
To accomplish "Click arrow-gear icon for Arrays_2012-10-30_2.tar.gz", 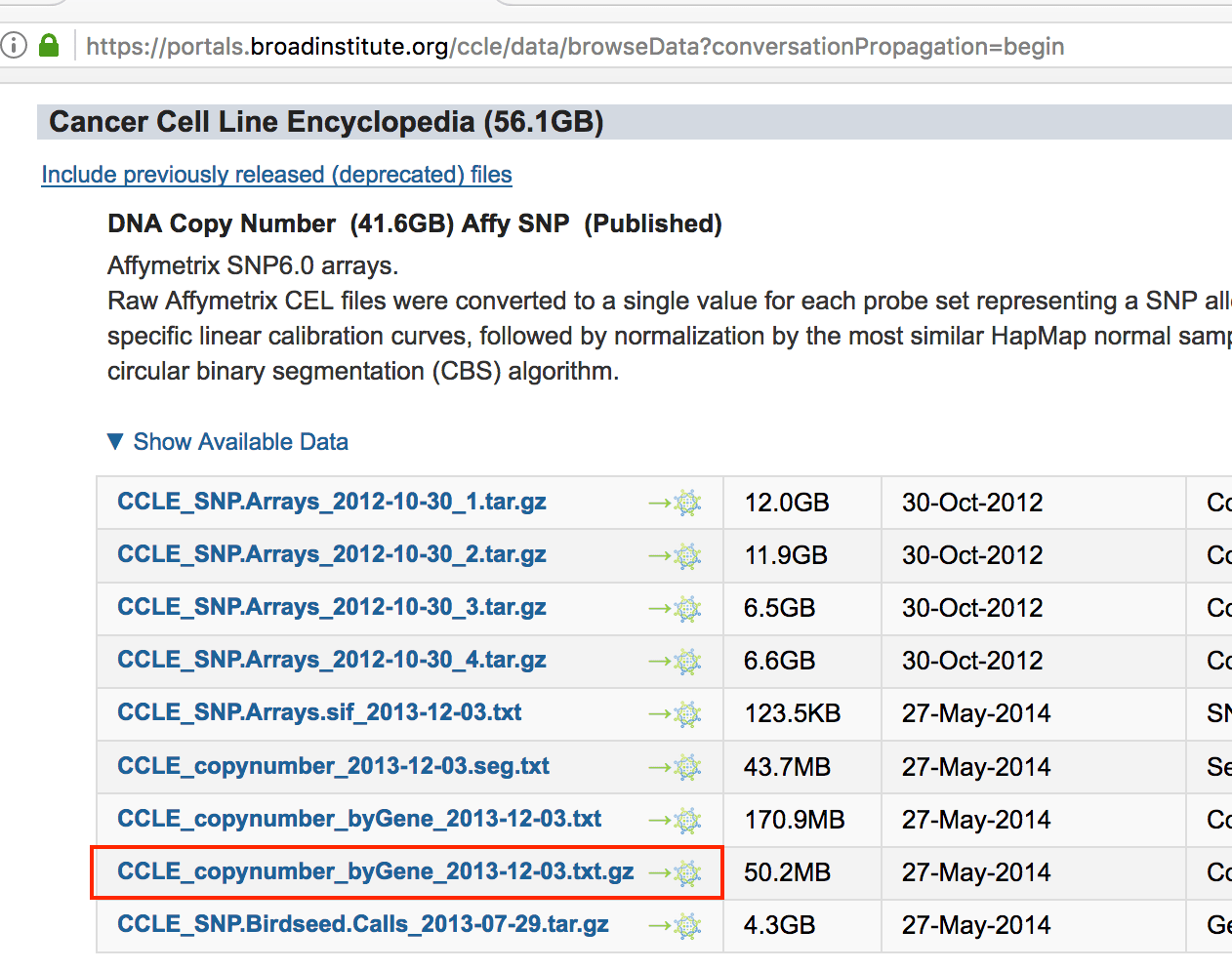I will click(x=676, y=555).
